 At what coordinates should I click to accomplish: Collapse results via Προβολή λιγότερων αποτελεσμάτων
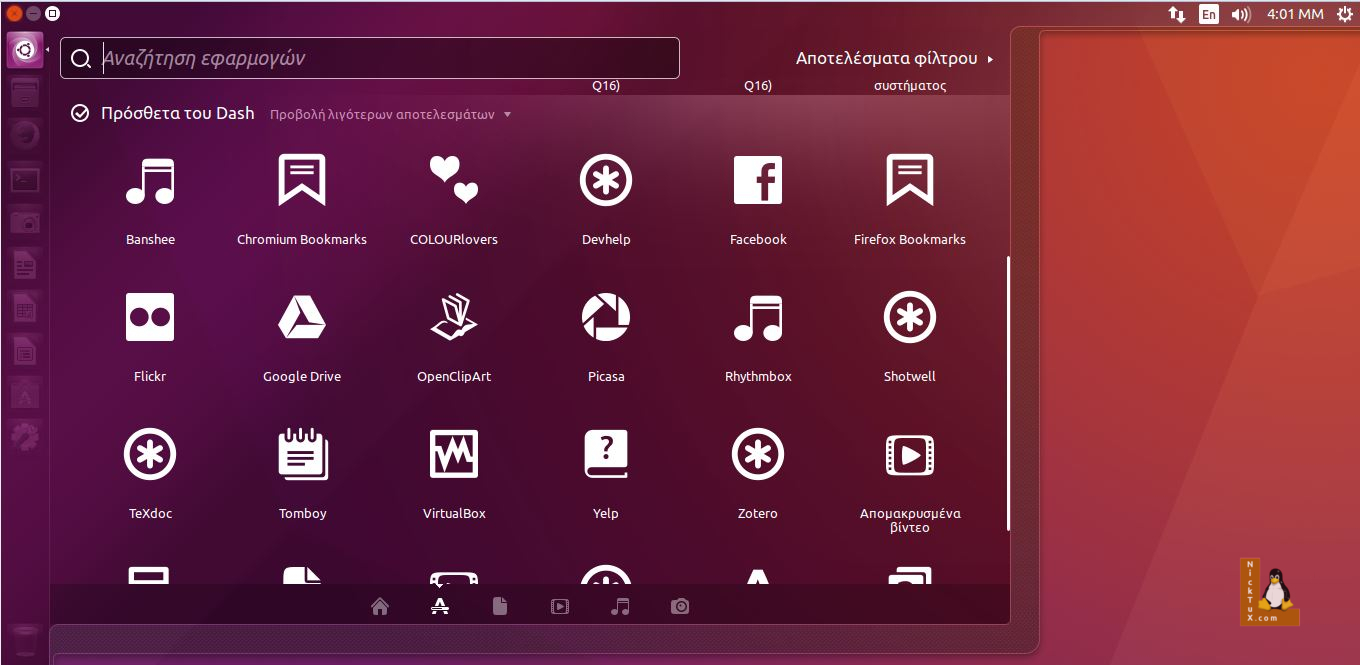tap(390, 115)
